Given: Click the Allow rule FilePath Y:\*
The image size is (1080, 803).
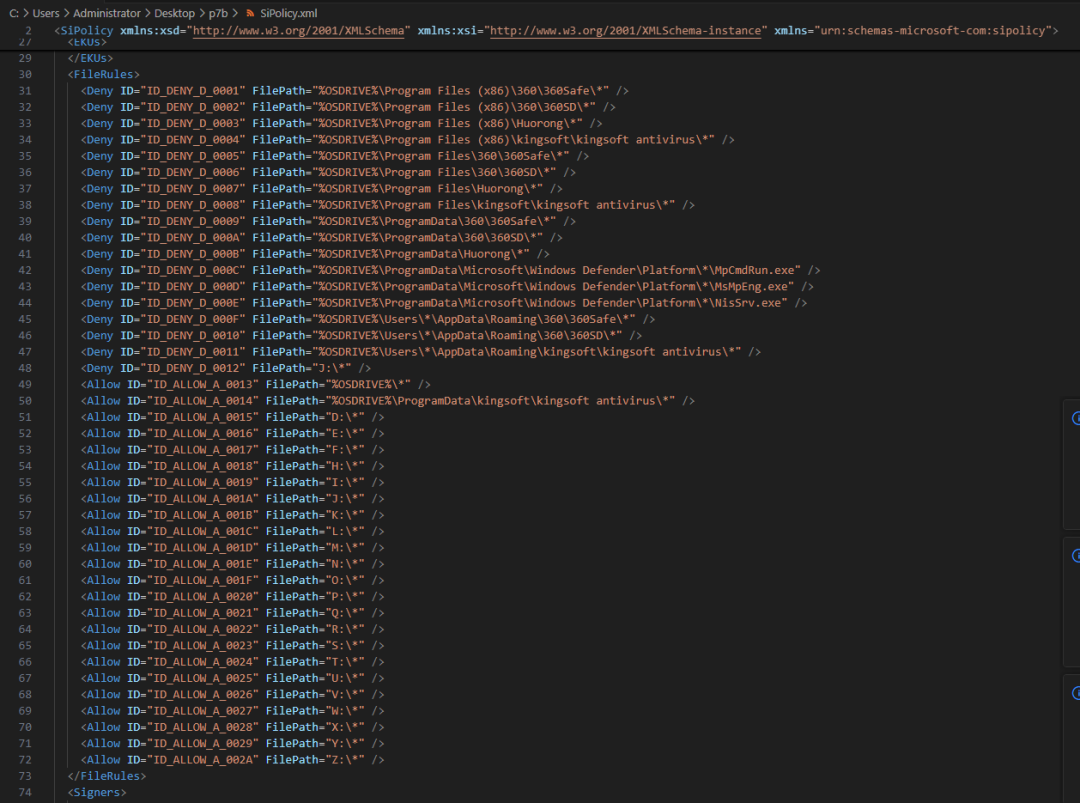Looking at the screenshot, I should pyautogui.click(x=233, y=744).
